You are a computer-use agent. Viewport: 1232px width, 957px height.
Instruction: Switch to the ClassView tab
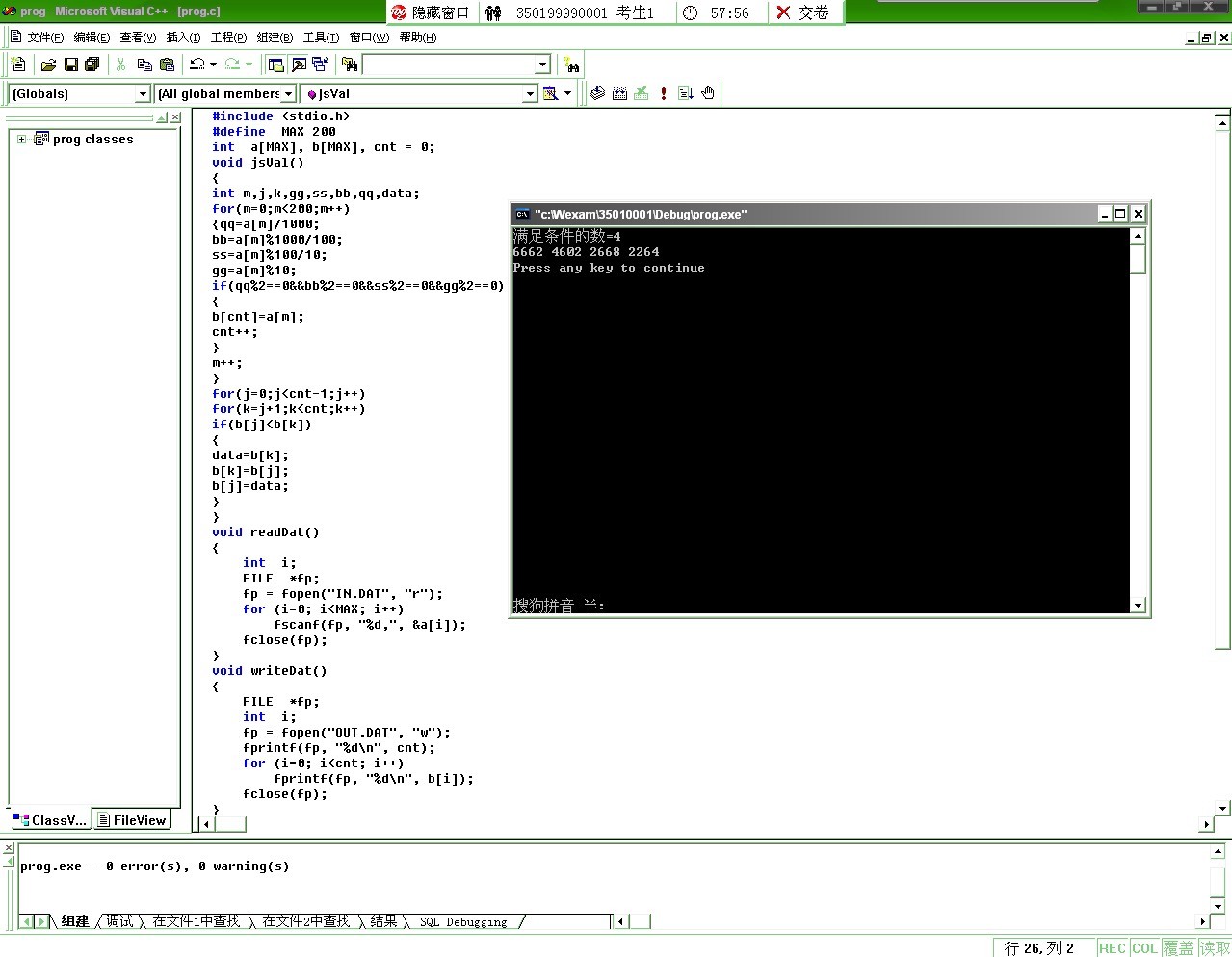pyautogui.click(x=50, y=820)
